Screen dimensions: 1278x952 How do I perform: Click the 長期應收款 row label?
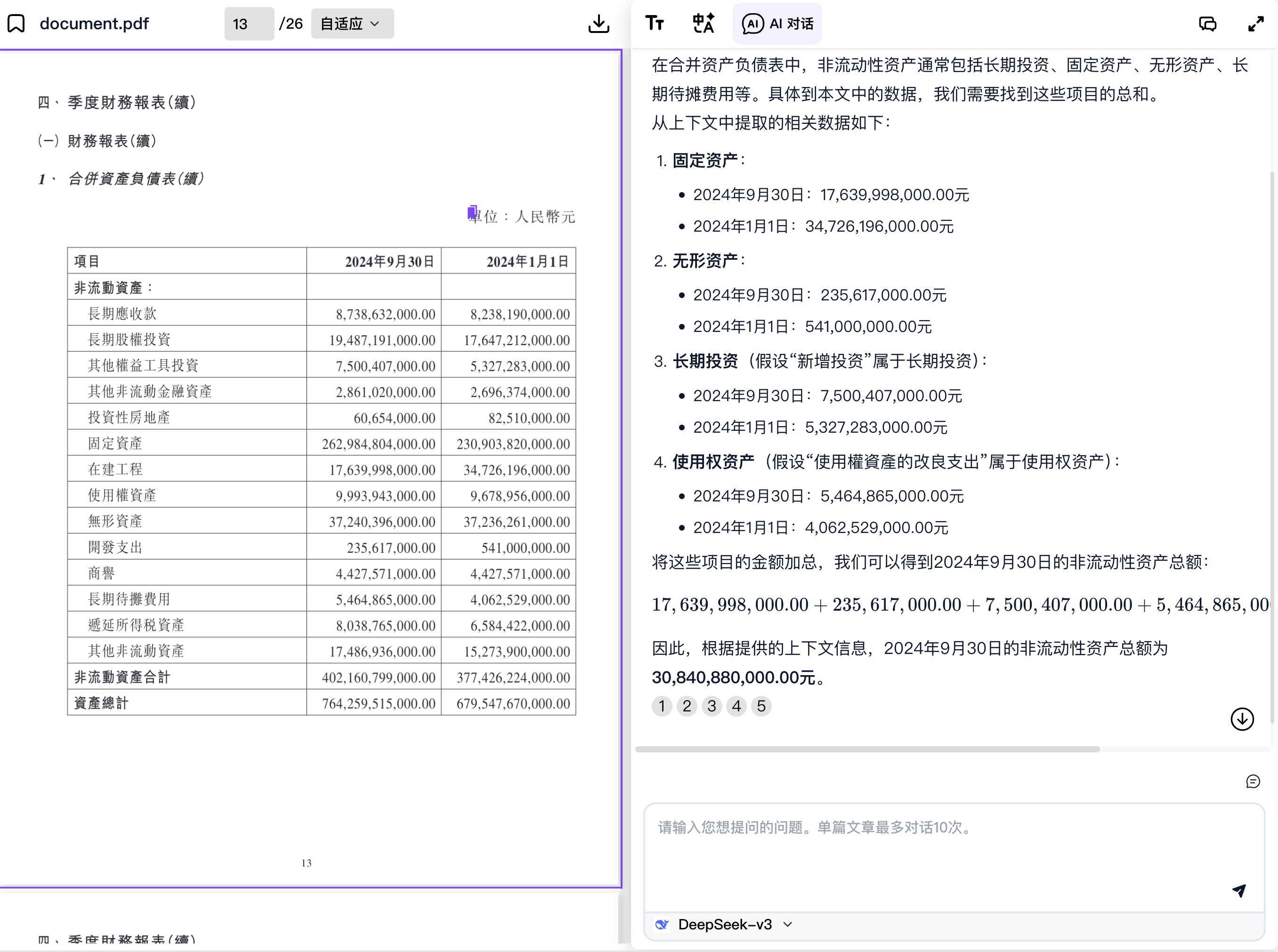(122, 314)
